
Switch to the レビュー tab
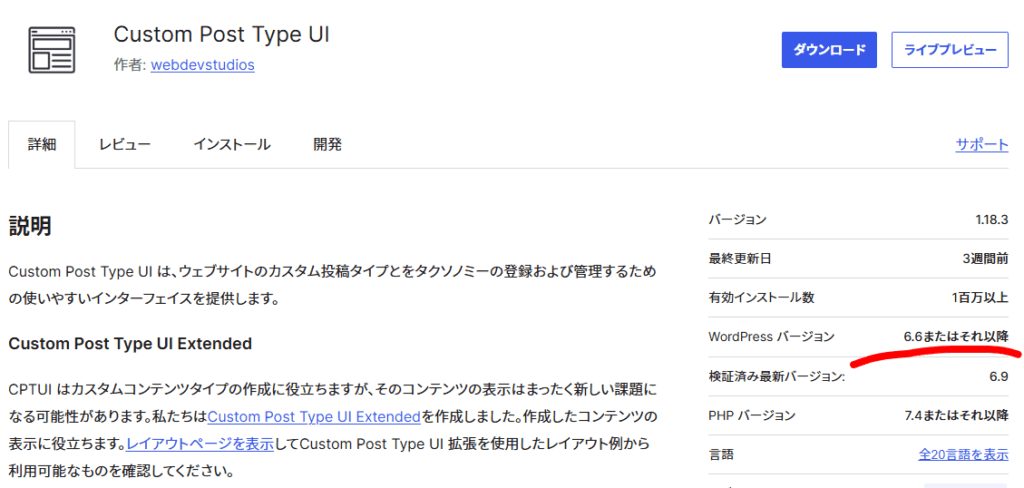pos(125,144)
